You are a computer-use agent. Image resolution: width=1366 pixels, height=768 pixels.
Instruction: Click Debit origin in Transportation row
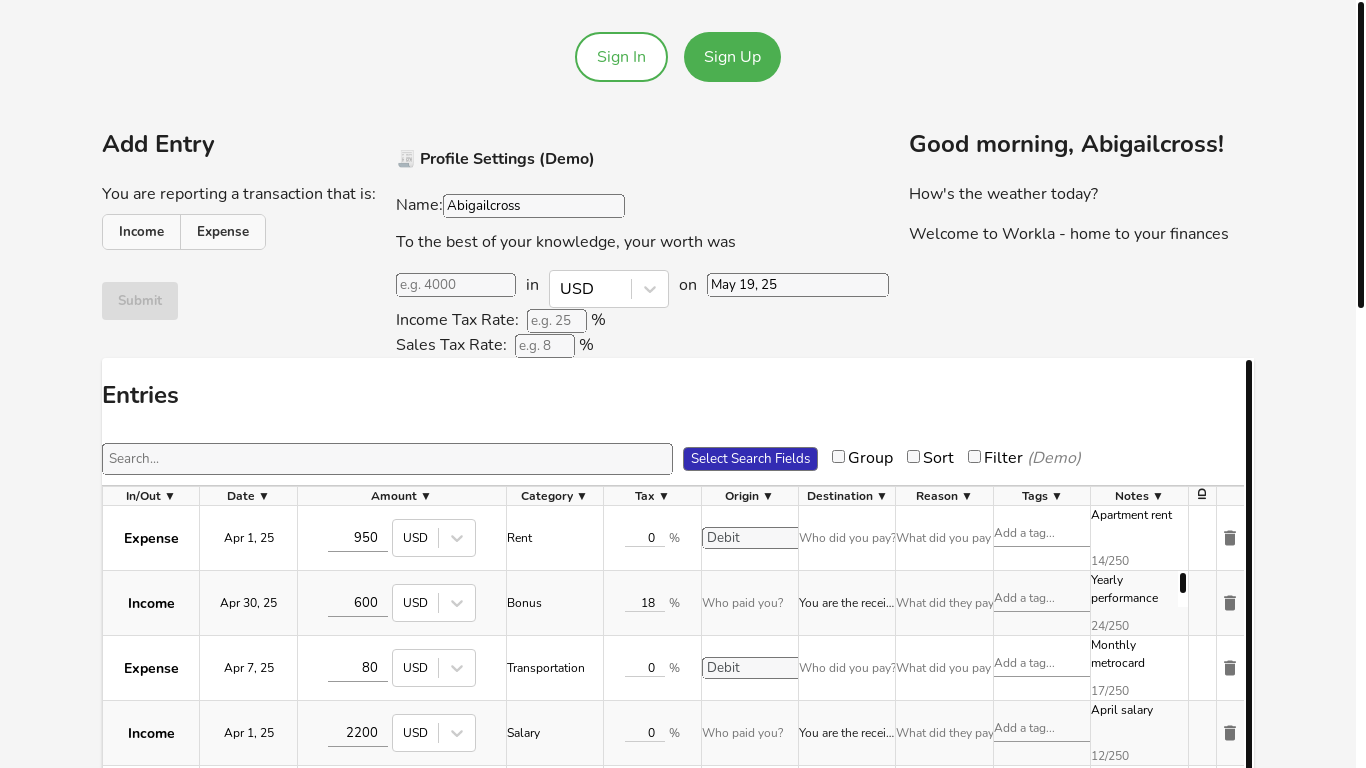(750, 668)
